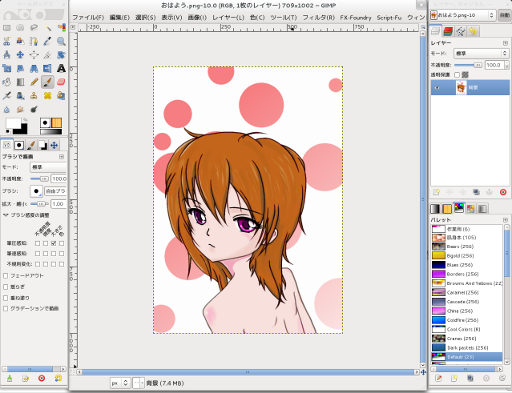Click the delete layer icon in the Layers dock
This screenshot has height=393, width=512.
click(x=503, y=192)
